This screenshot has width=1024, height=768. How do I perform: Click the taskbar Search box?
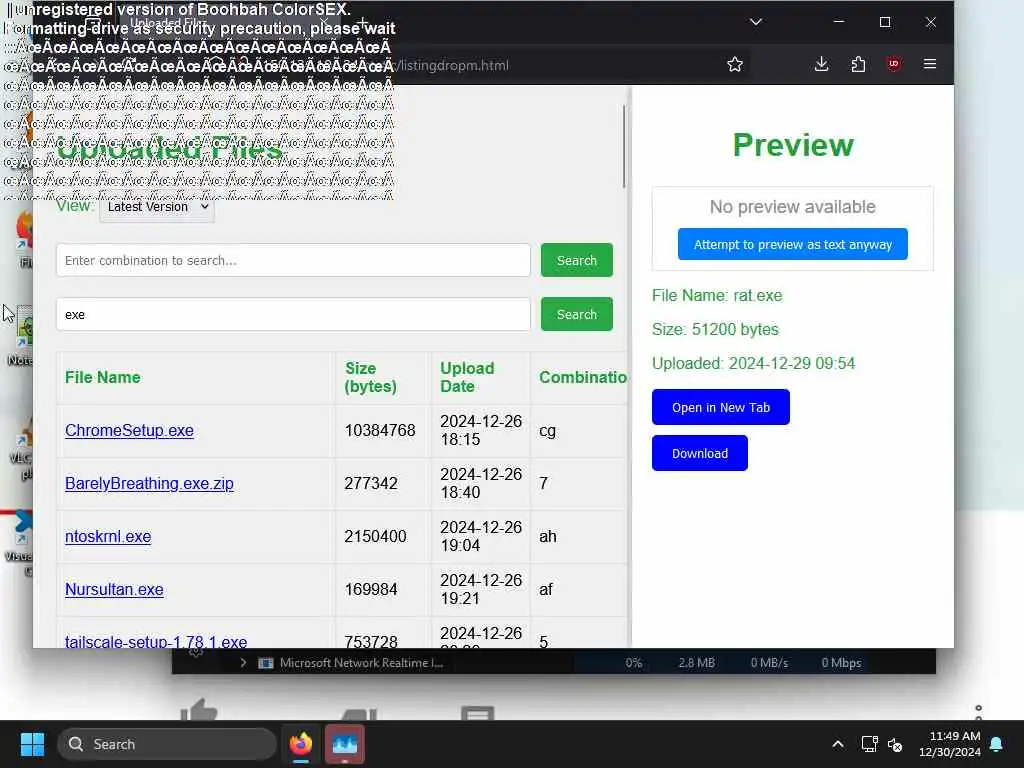pyautogui.click(x=167, y=744)
